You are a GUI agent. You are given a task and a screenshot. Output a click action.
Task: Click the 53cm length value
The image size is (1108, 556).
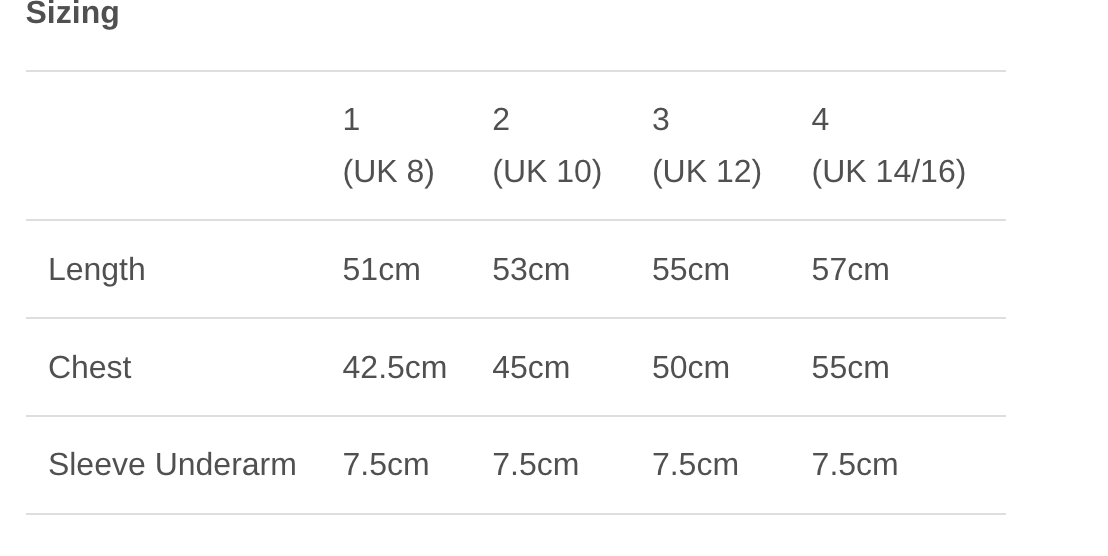pos(531,270)
